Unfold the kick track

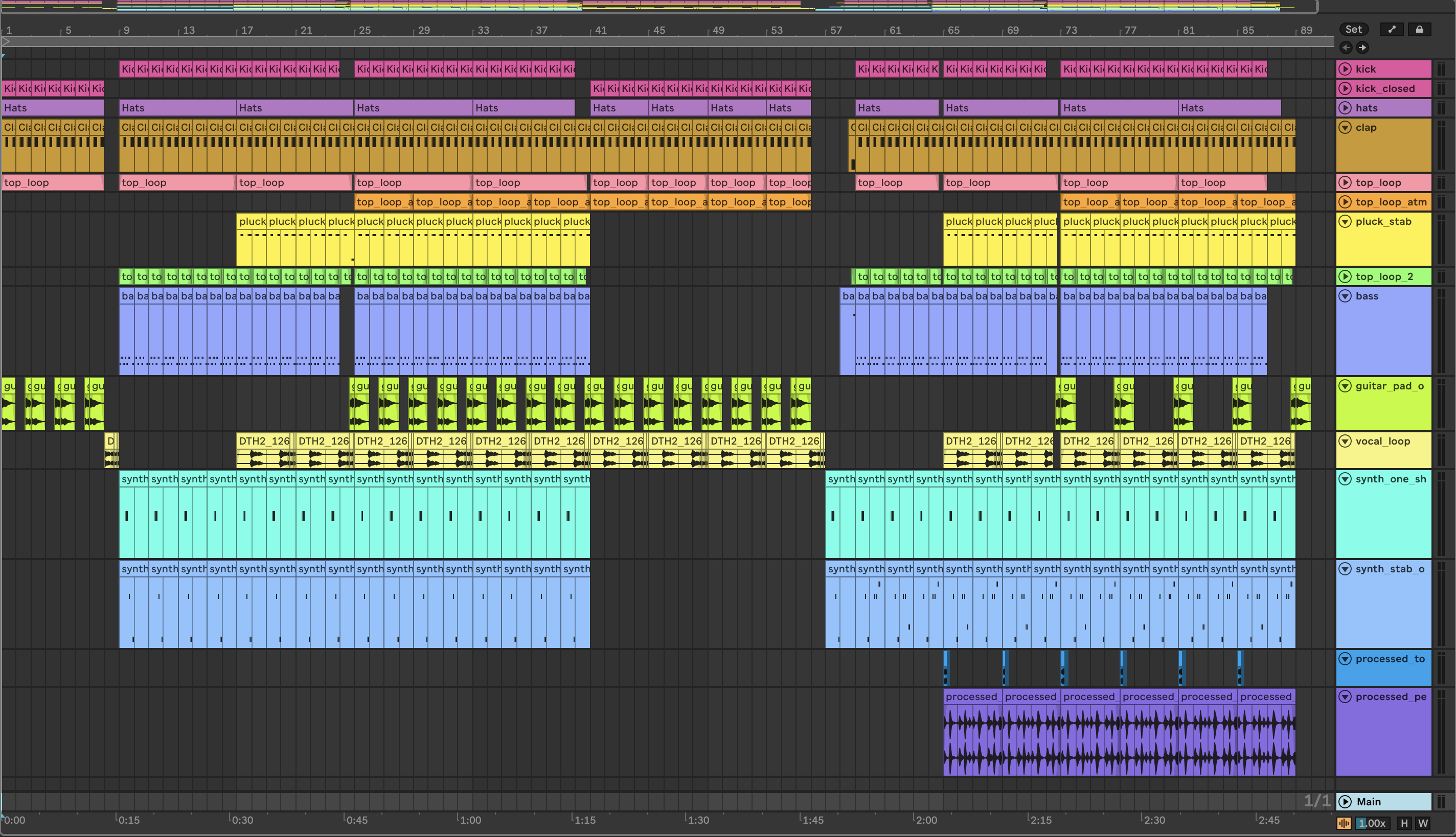tap(1345, 69)
